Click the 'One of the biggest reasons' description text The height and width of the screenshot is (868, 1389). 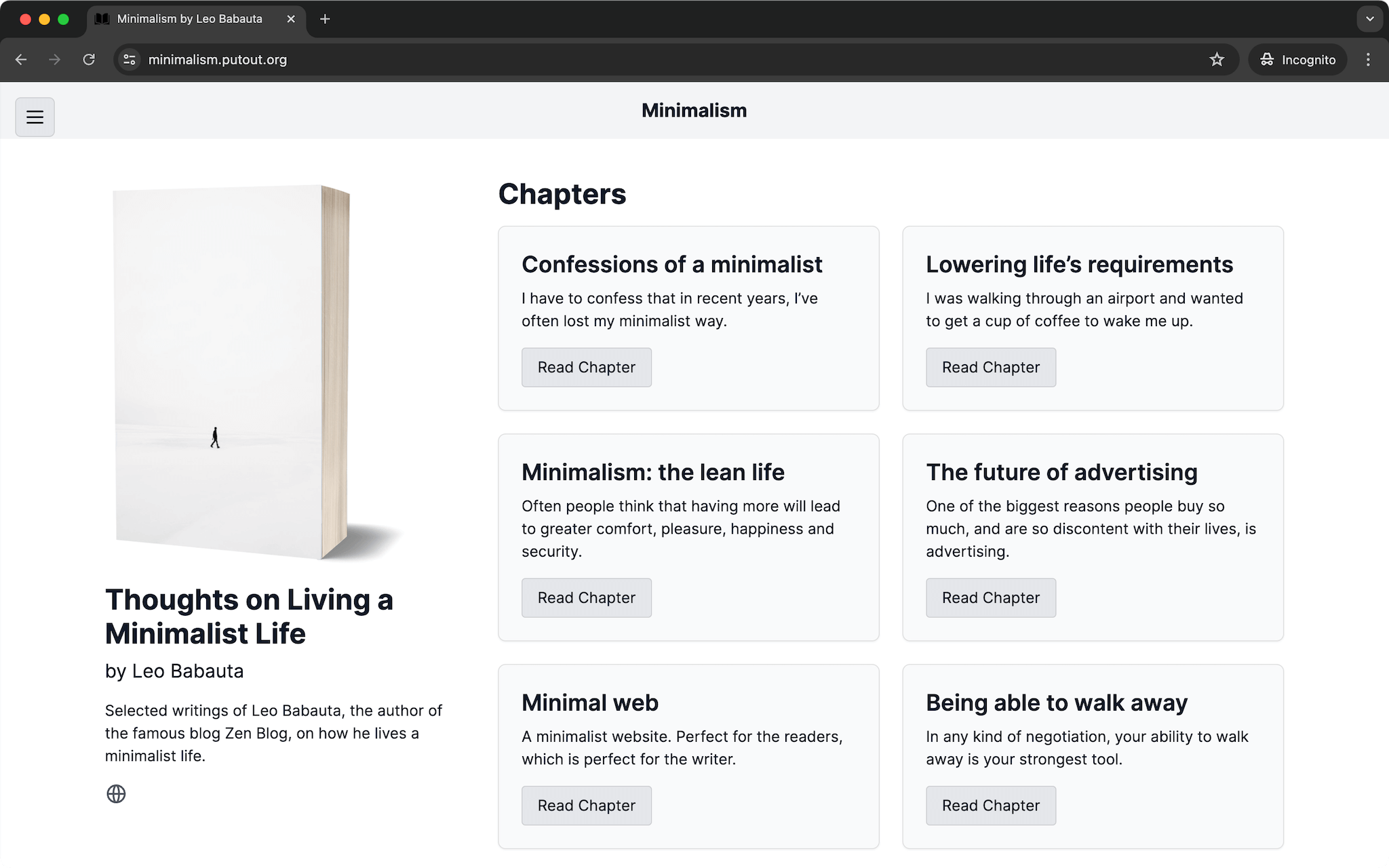1091,529
